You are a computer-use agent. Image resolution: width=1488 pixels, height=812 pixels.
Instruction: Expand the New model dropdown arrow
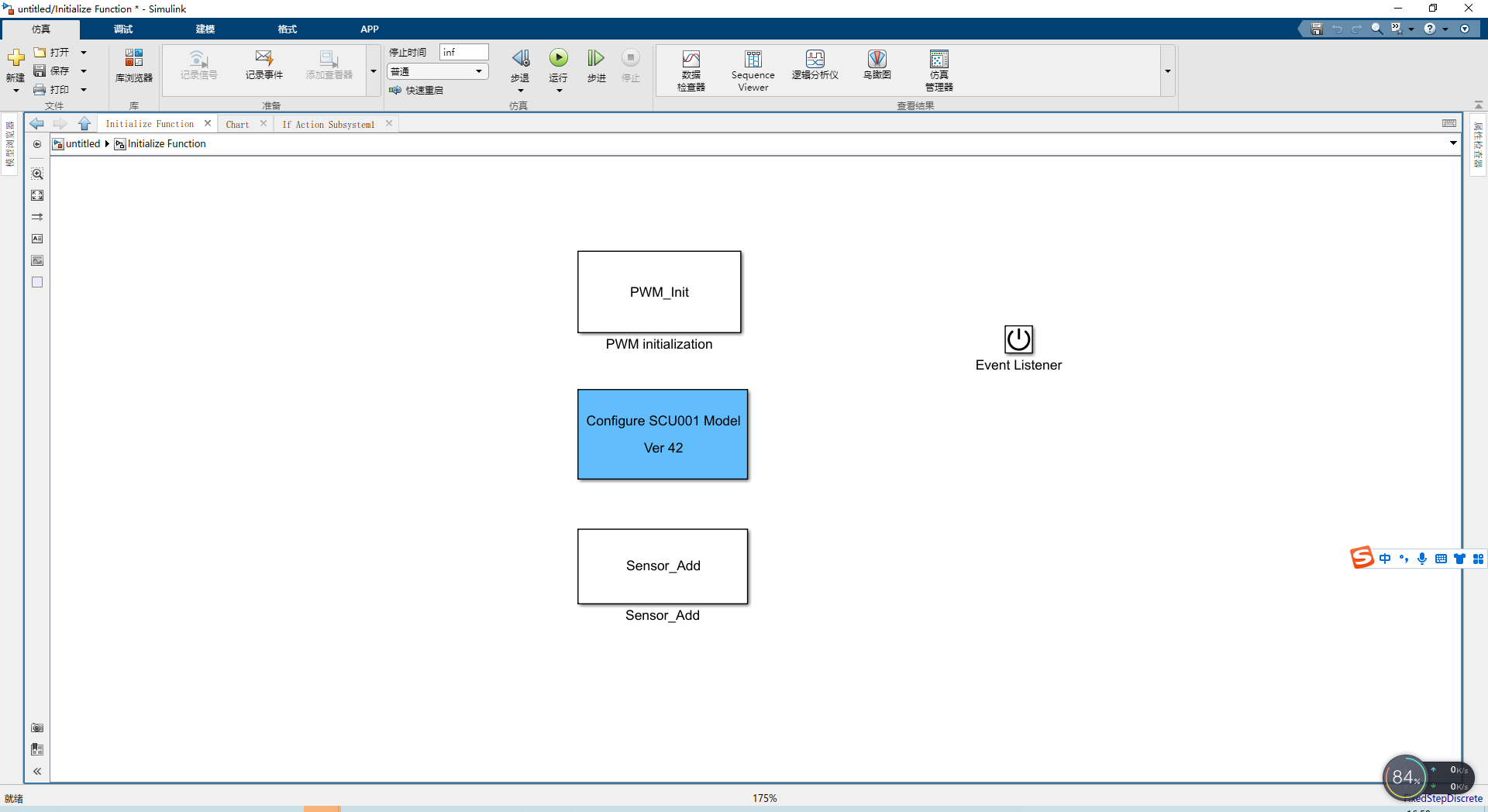[15, 91]
